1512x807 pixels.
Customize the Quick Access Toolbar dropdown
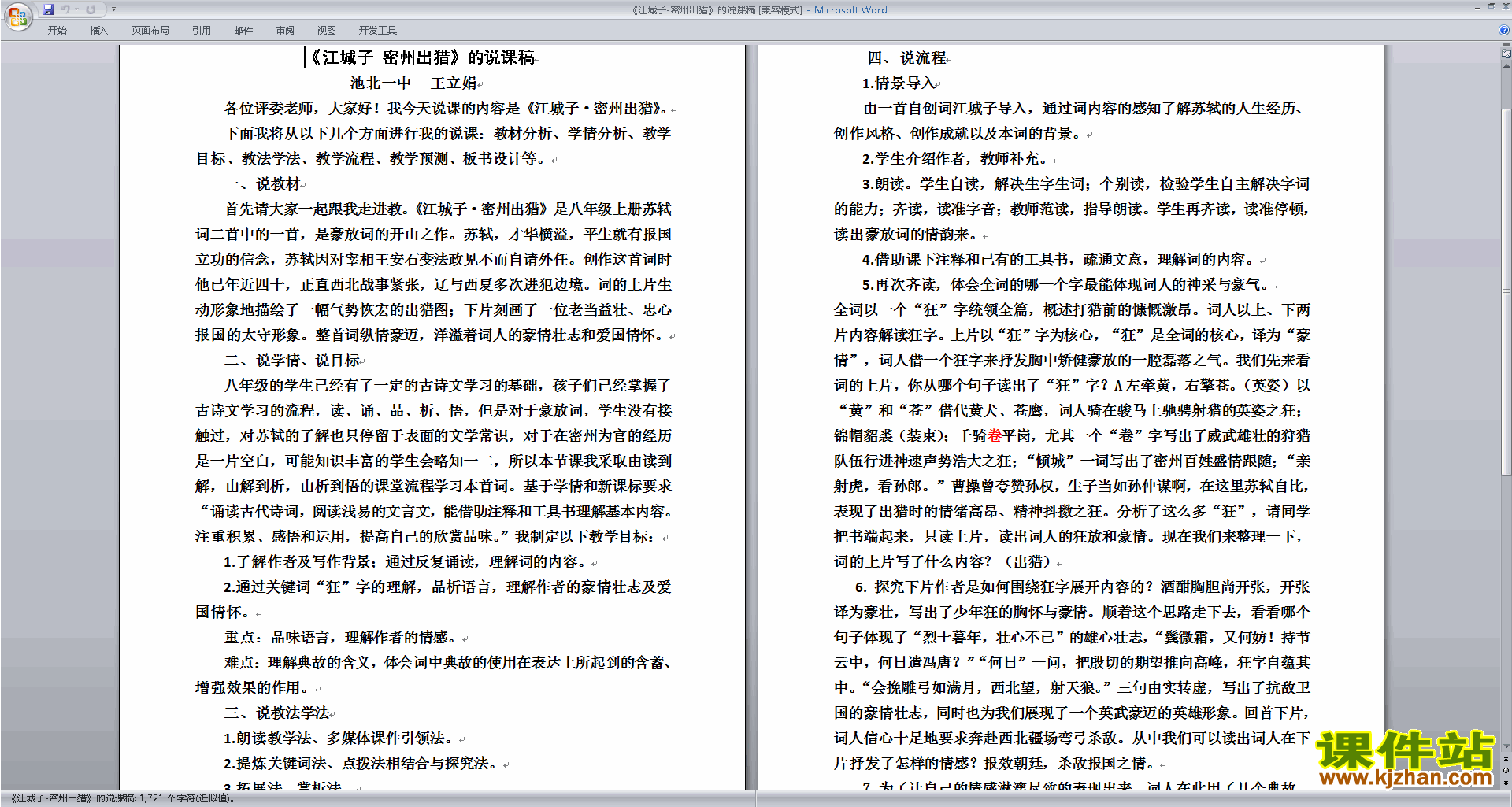(113, 9)
